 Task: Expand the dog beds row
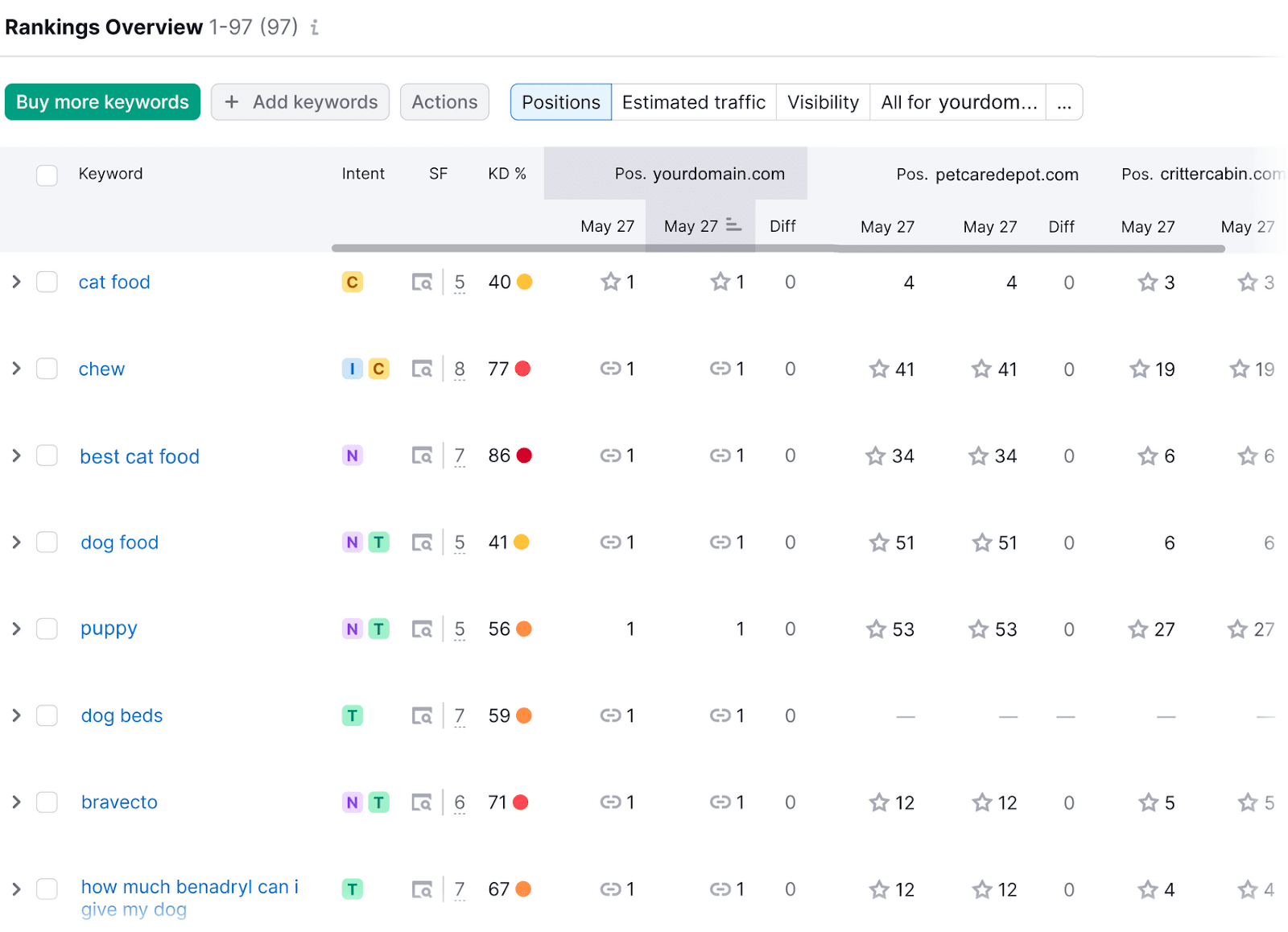[x=15, y=715]
